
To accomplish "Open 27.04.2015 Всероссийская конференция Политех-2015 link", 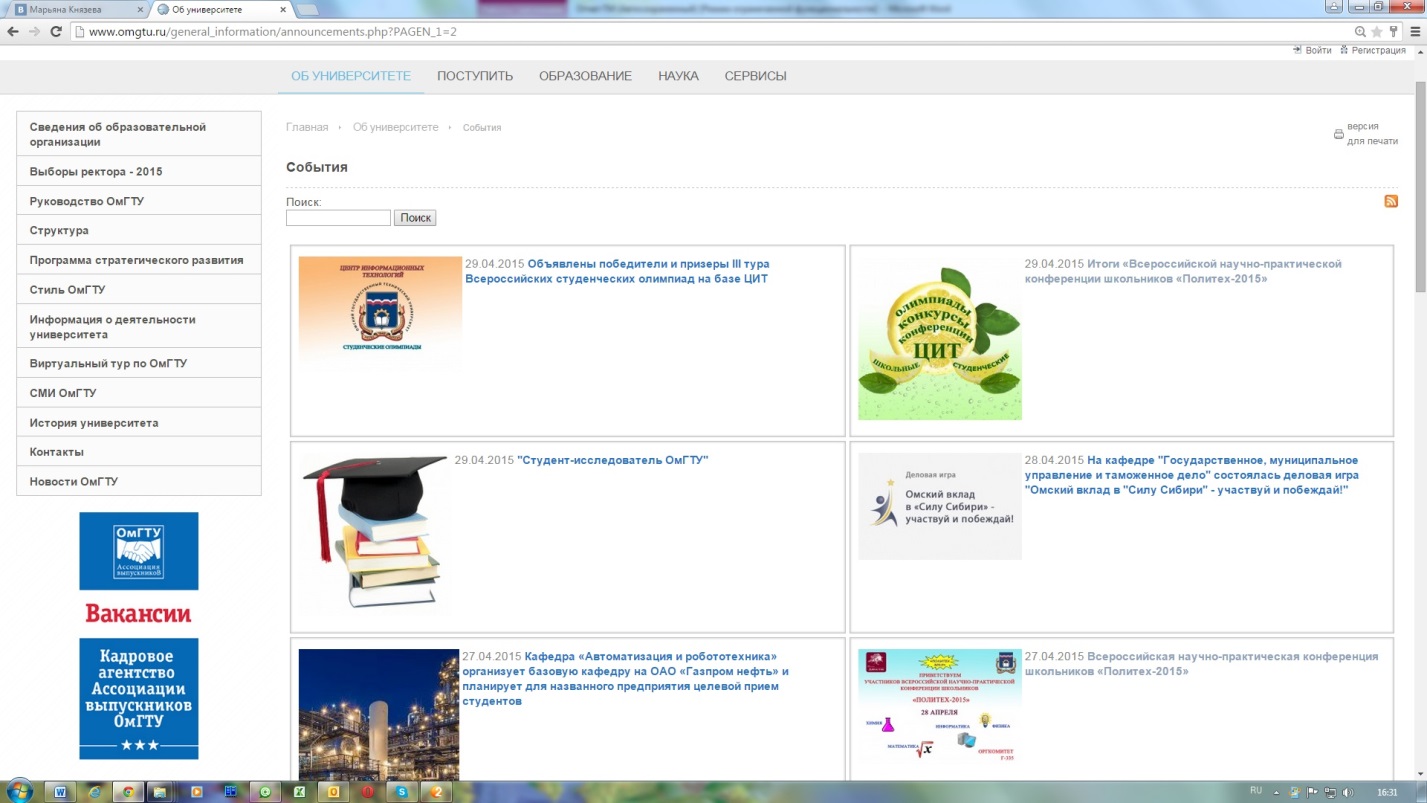I will pos(1201,664).
